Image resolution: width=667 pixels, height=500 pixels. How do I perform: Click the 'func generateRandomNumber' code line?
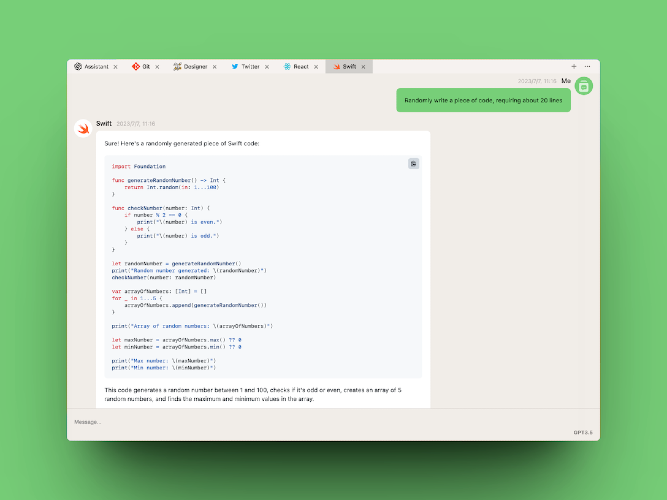coord(168,180)
